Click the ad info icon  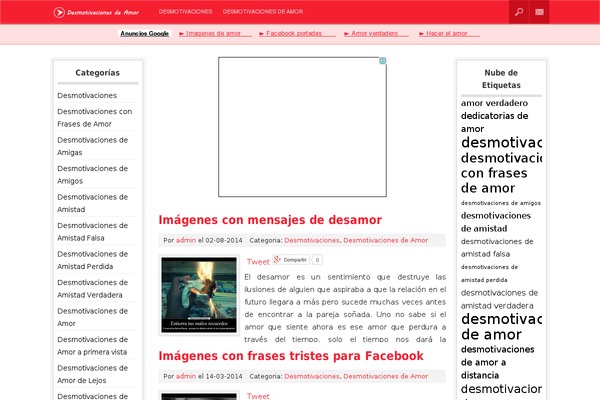pyautogui.click(x=382, y=61)
